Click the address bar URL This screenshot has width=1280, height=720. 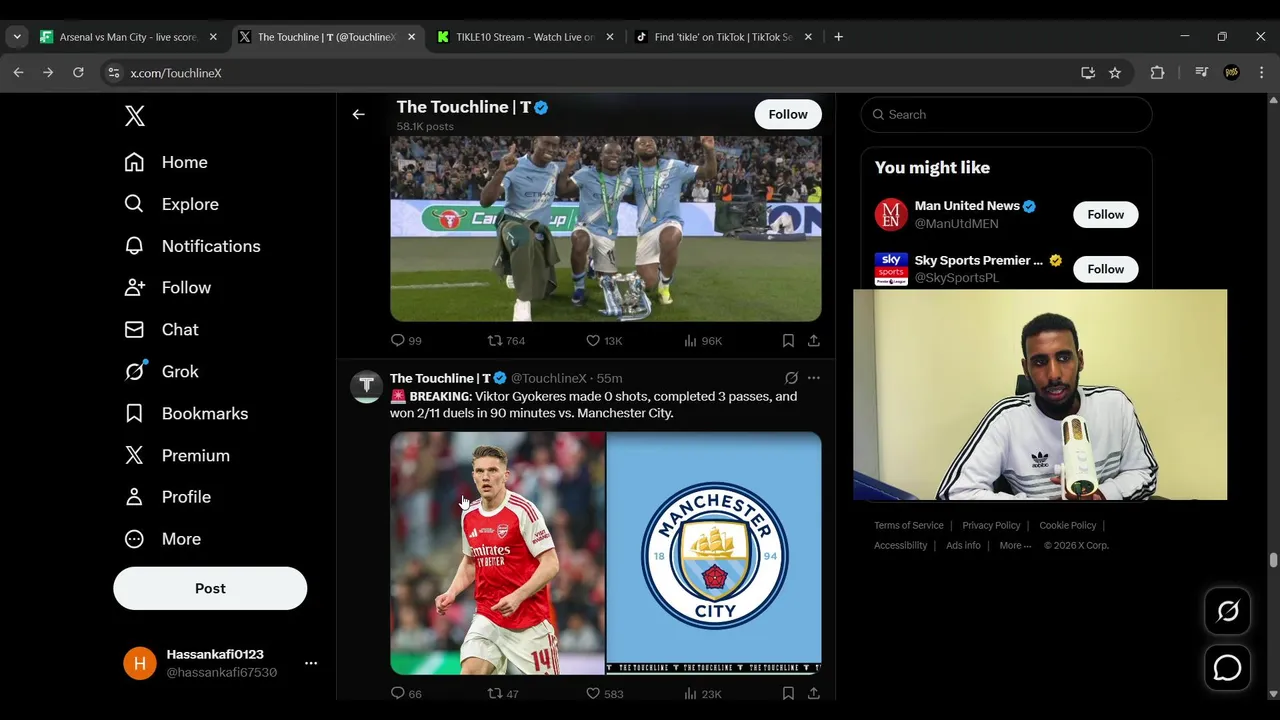click(x=176, y=73)
